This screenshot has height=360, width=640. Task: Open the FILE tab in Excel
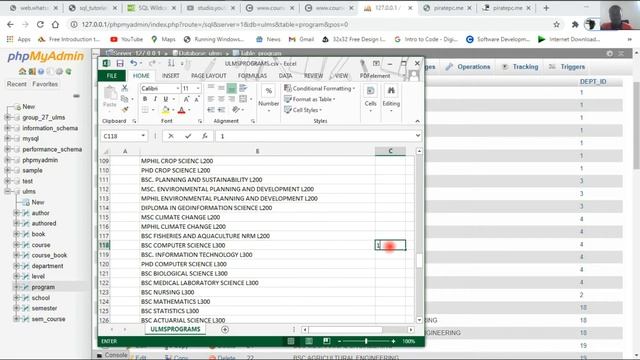(112, 76)
